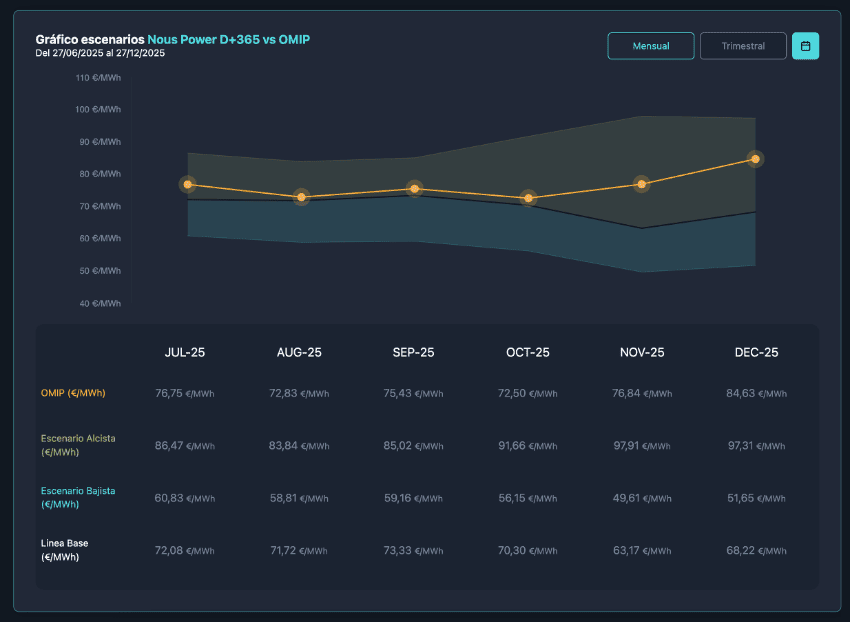Click the 110 €/MWh axis label
This screenshot has width=850, height=622.
(98, 77)
